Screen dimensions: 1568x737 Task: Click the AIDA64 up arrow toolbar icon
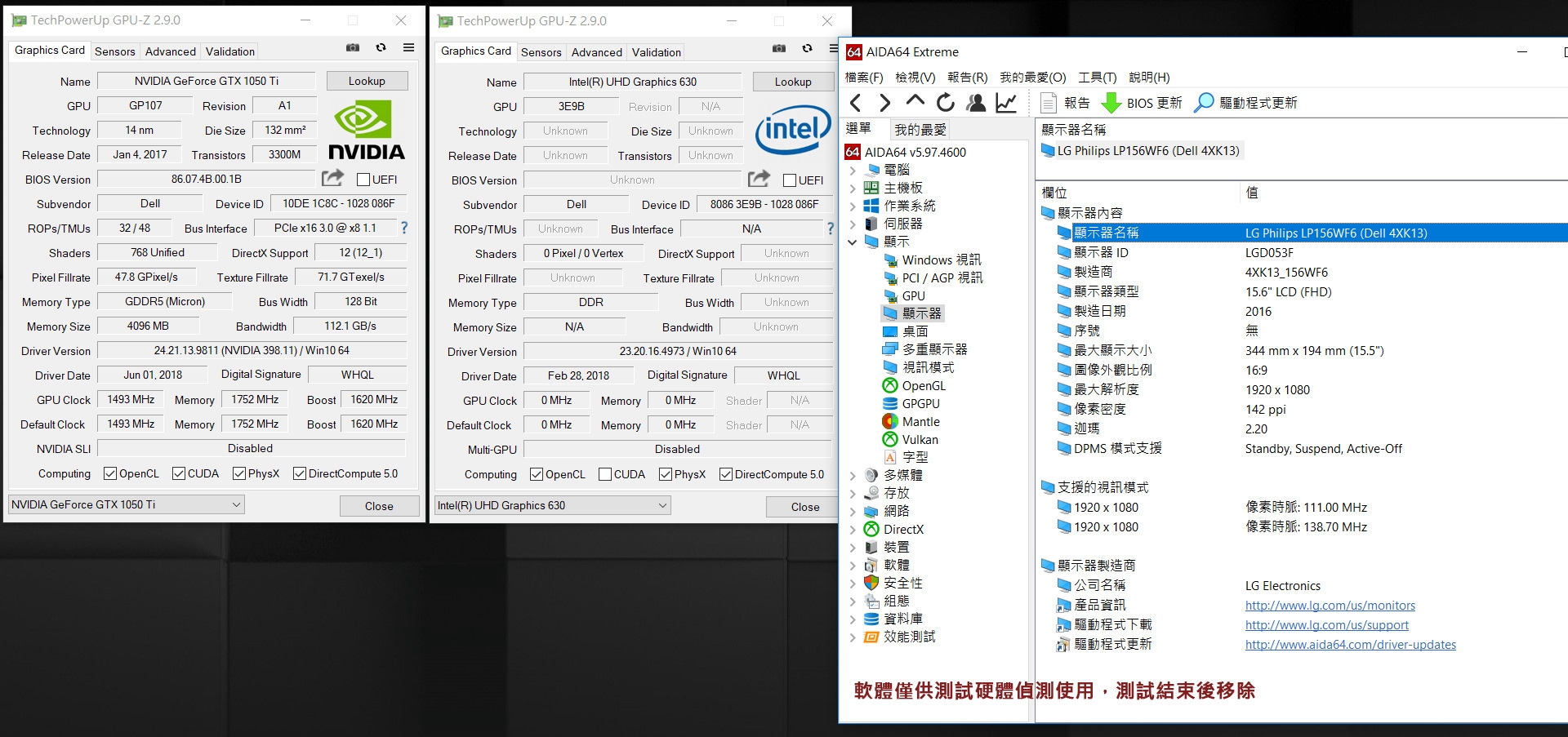click(915, 102)
